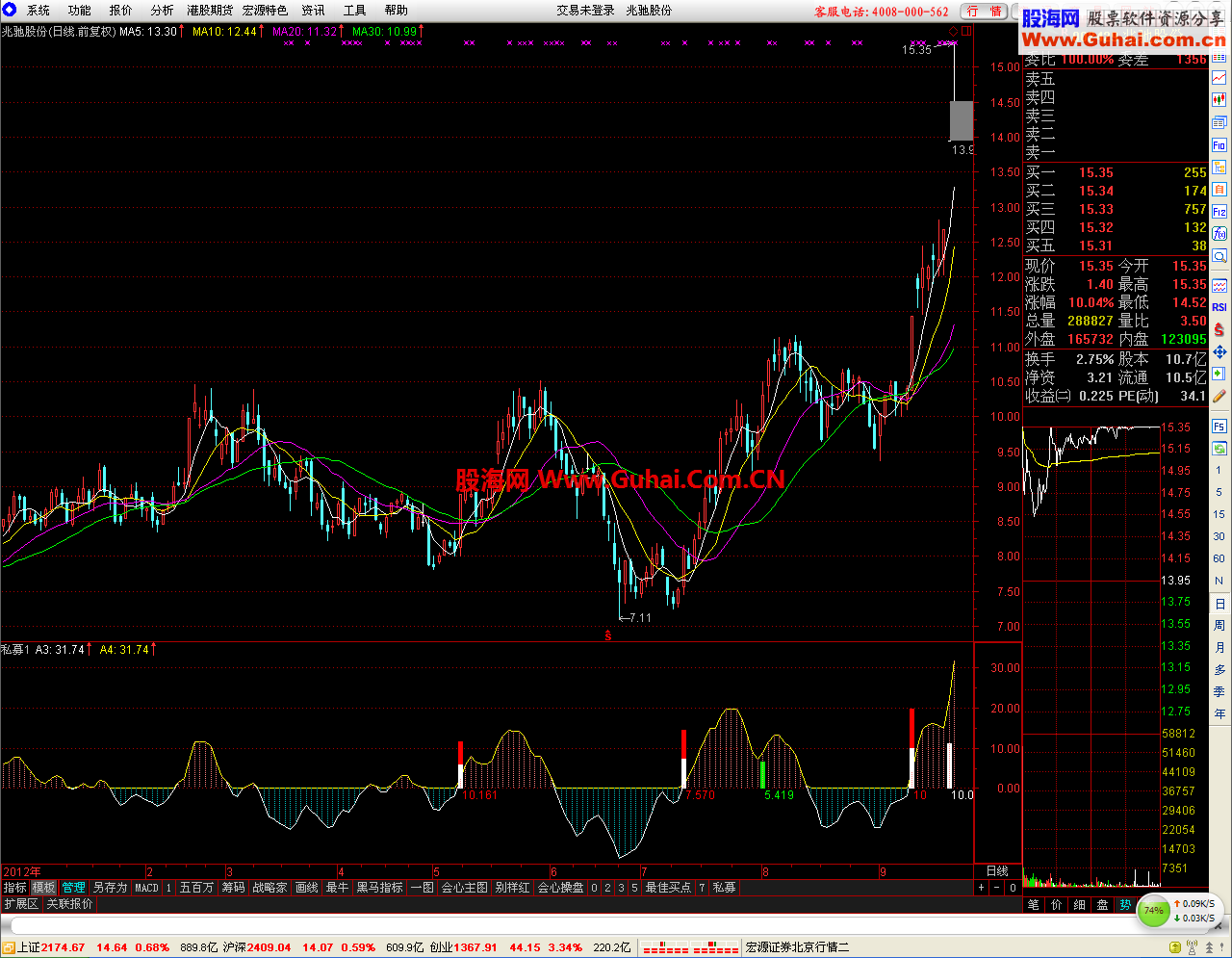Open the 工具 menu
This screenshot has height=958, width=1232.
click(355, 11)
